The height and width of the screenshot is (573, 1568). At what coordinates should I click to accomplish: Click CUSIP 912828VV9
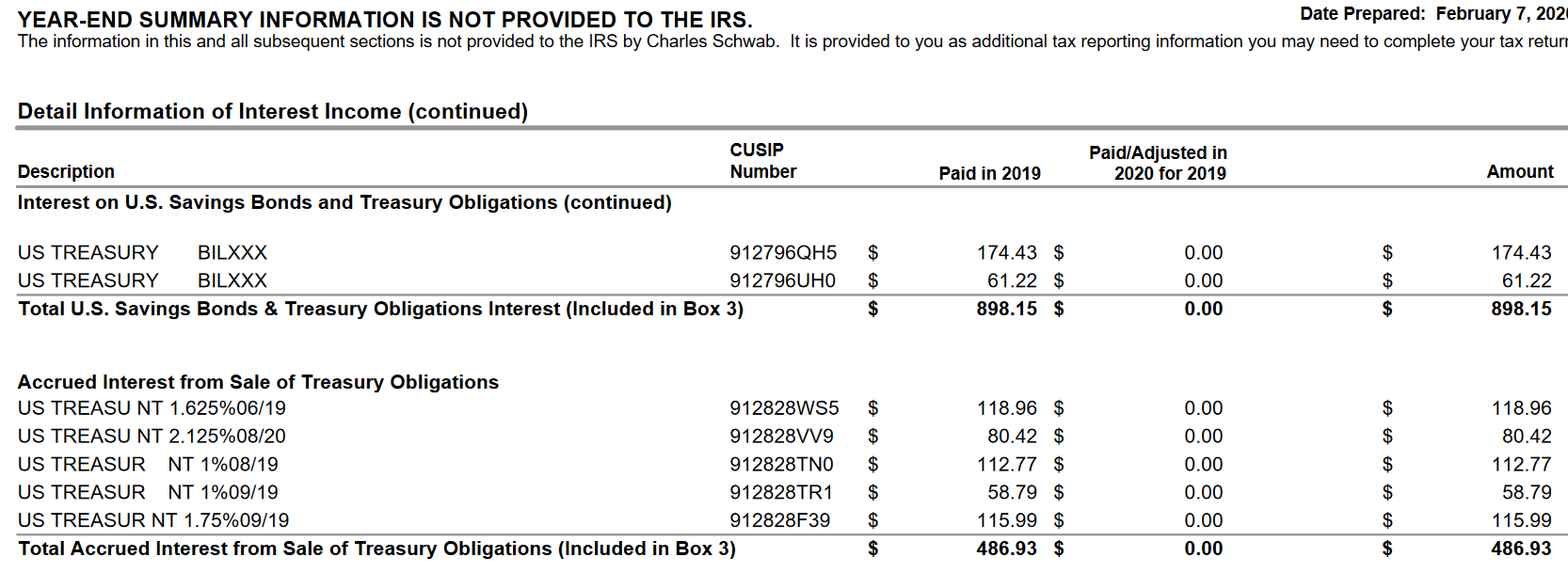point(780,437)
